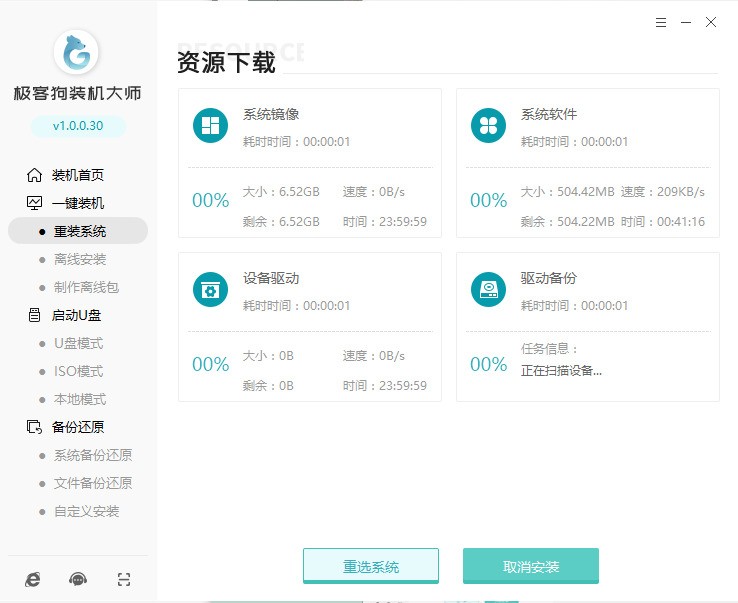The height and width of the screenshot is (603, 738).
Task: Open 制作离线包 option
Action: [86, 287]
